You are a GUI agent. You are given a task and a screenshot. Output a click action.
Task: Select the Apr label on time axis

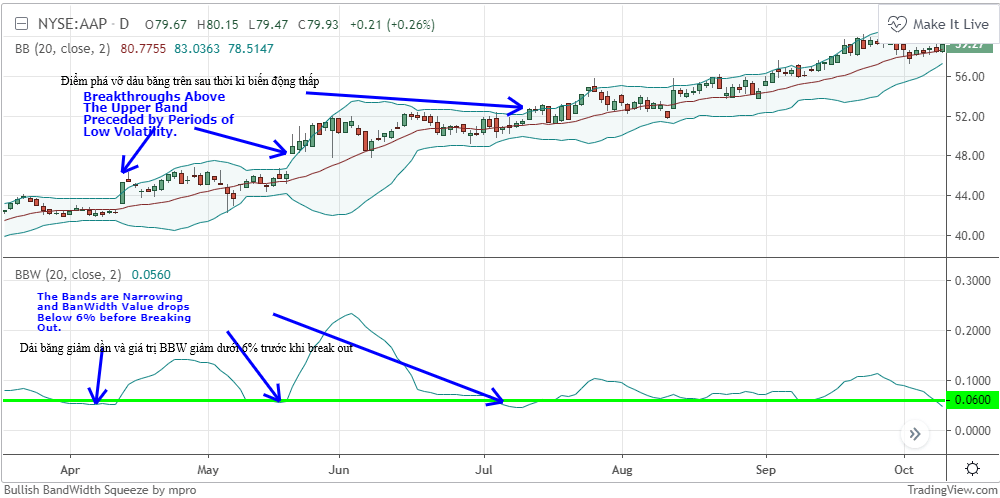point(69,470)
